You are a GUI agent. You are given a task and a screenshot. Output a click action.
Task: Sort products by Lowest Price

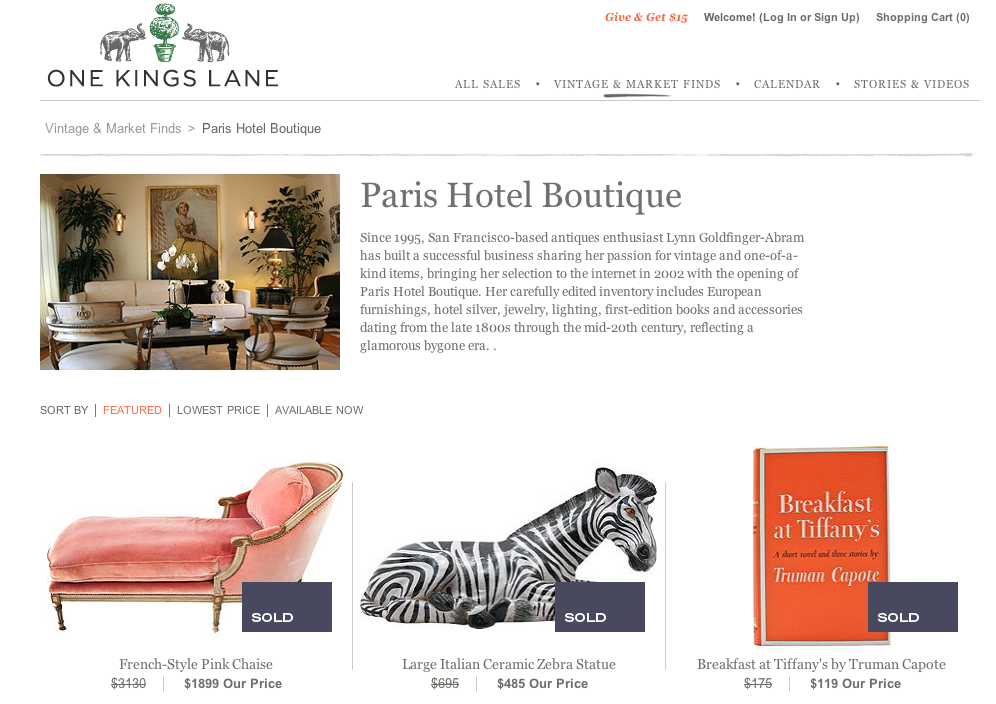click(219, 410)
